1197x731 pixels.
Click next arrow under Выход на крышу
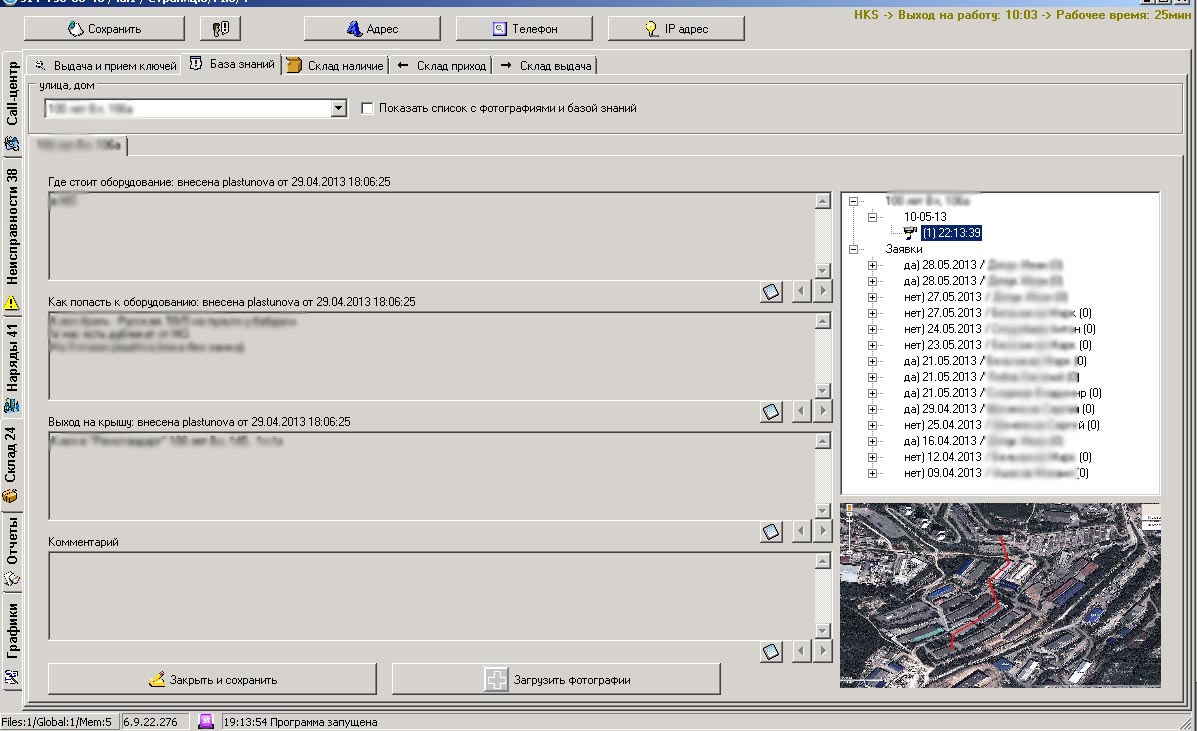click(x=822, y=531)
